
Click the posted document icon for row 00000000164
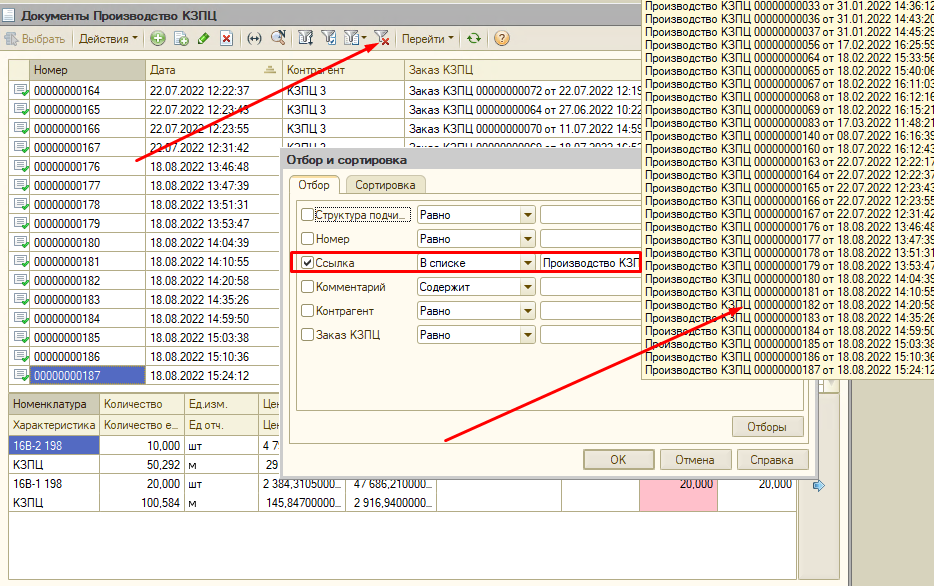pos(21,91)
